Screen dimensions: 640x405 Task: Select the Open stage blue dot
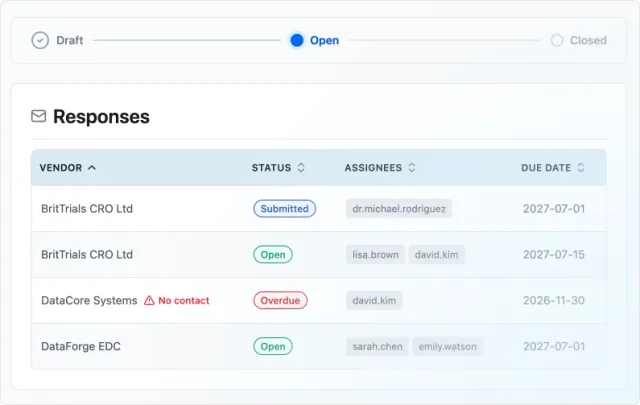(297, 40)
